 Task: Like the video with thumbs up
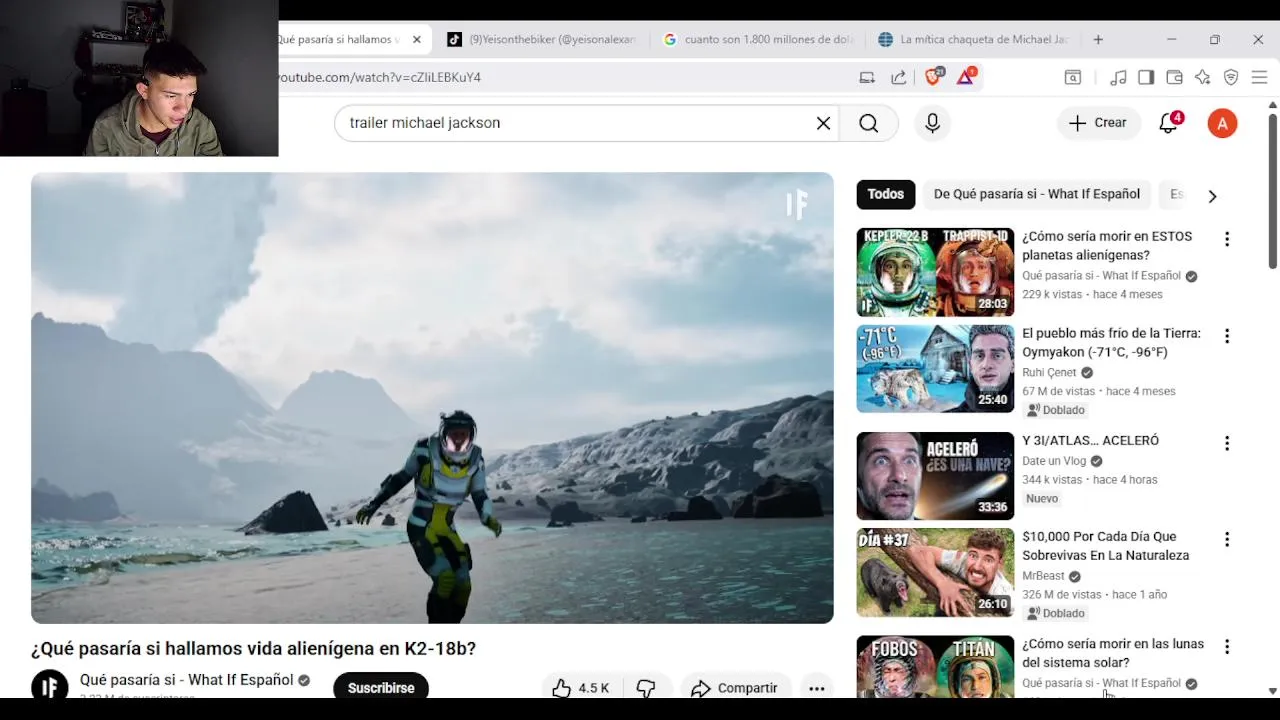pyautogui.click(x=562, y=688)
